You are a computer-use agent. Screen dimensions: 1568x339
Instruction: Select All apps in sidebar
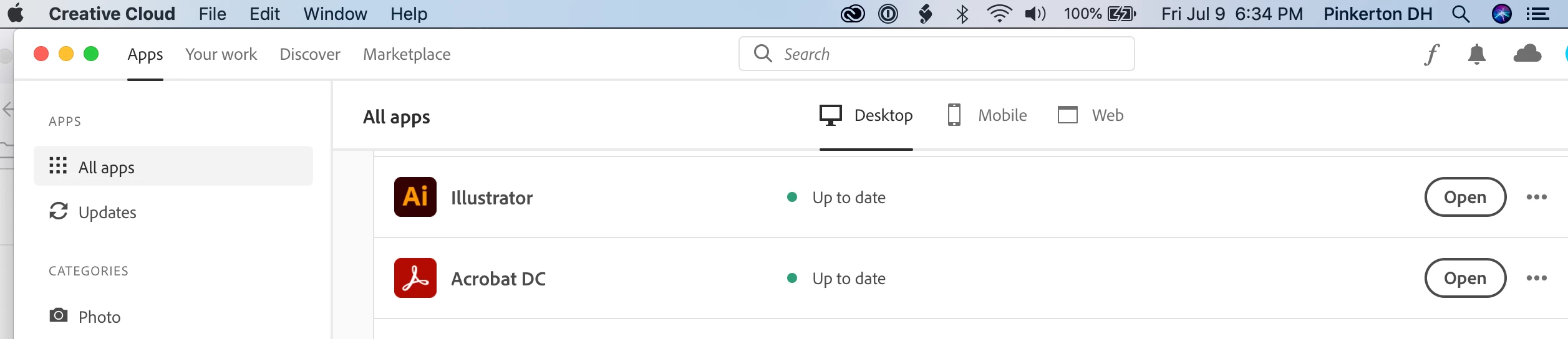pyautogui.click(x=173, y=166)
